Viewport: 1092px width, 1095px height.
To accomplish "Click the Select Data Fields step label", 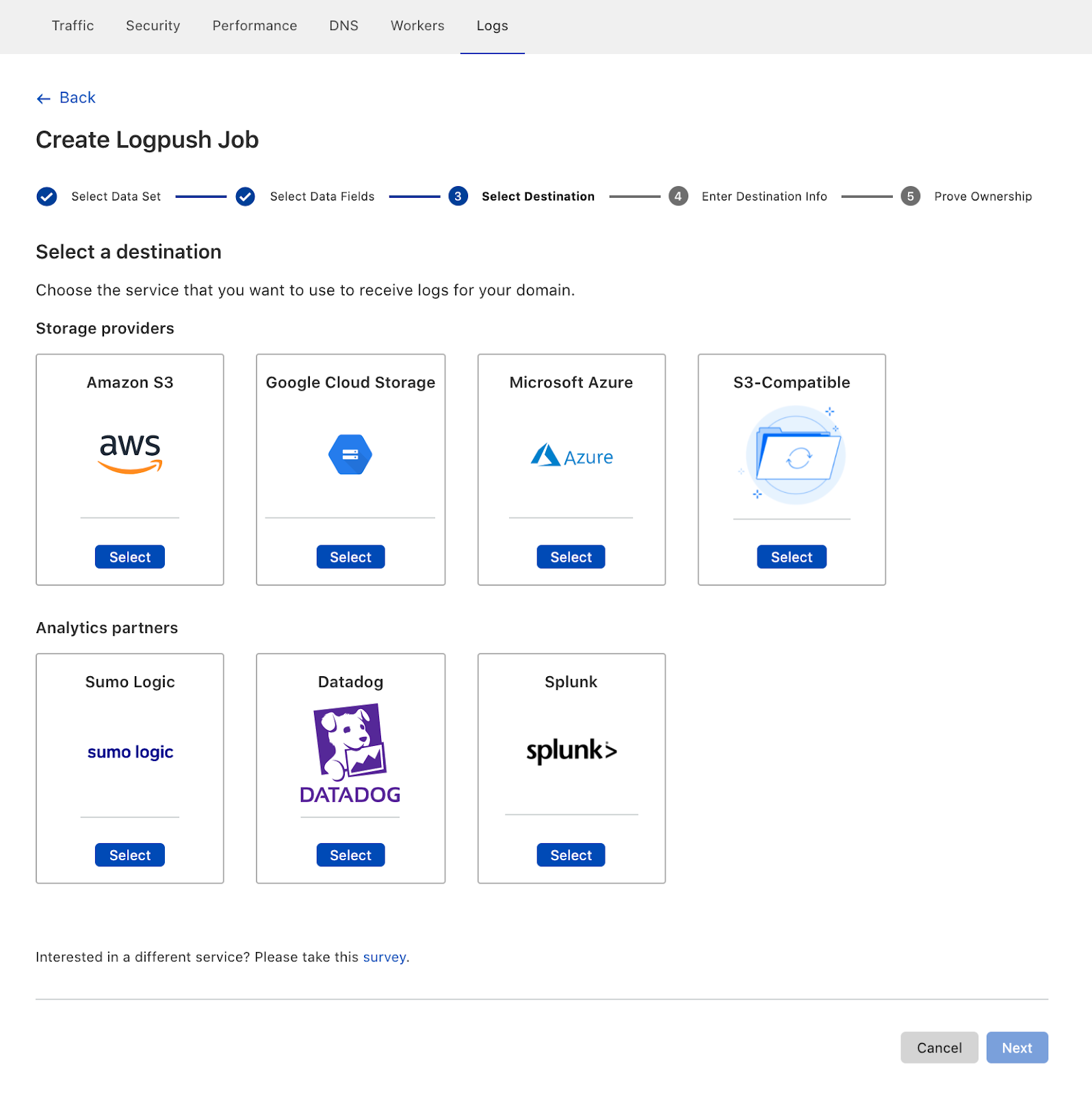I will [322, 196].
